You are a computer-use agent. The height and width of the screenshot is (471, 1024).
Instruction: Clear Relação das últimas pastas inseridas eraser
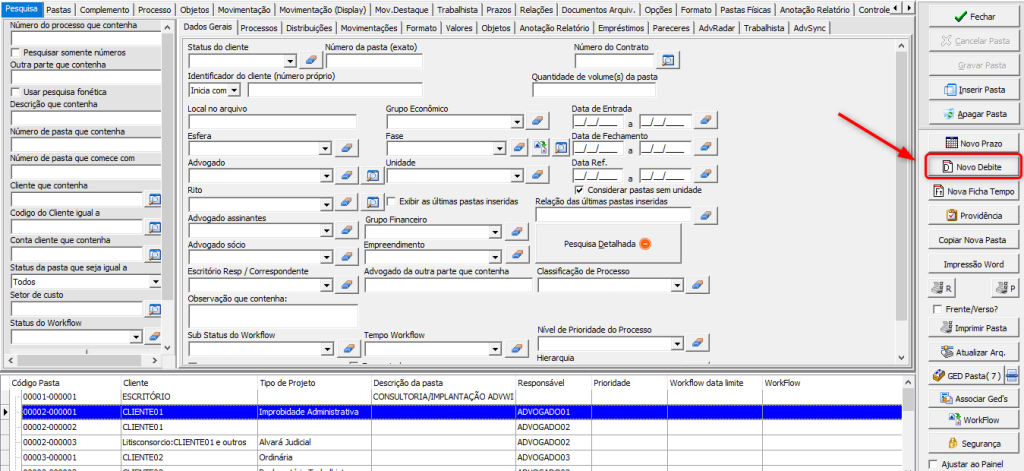[x=705, y=214]
